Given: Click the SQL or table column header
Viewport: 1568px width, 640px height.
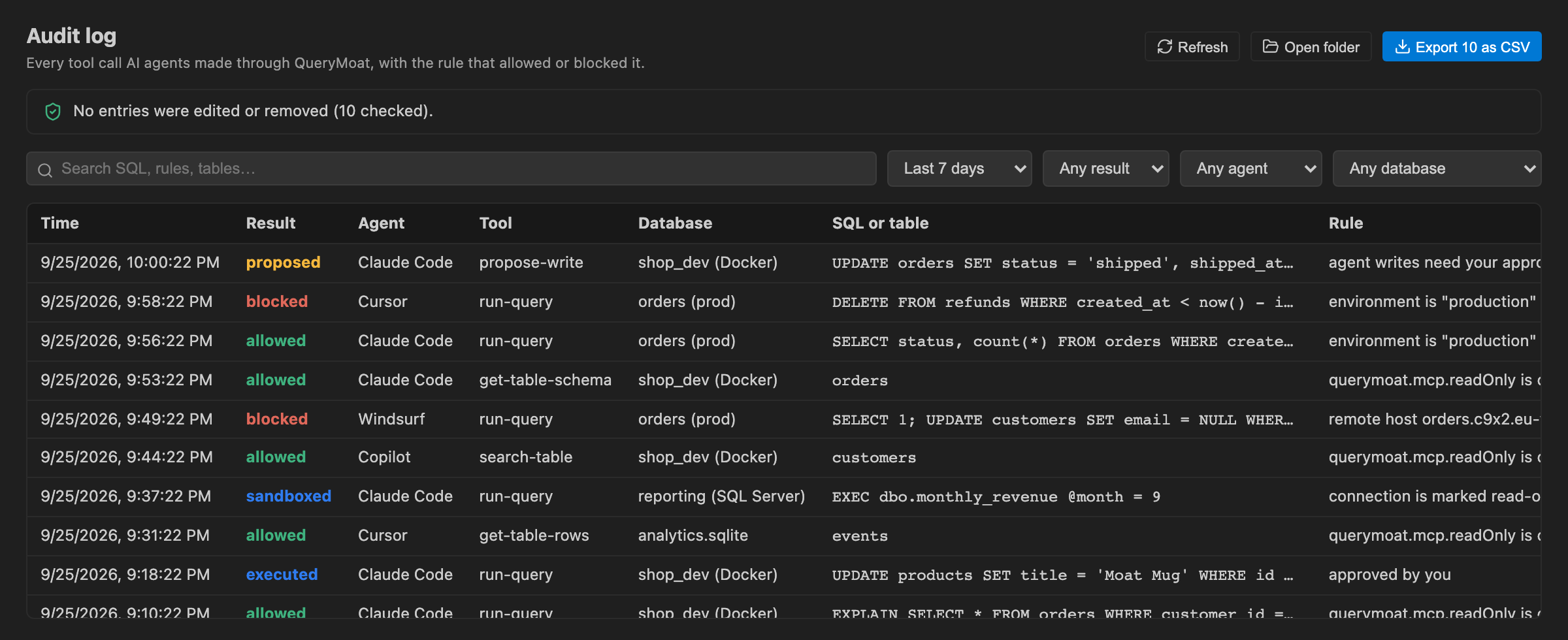Looking at the screenshot, I should (880, 223).
